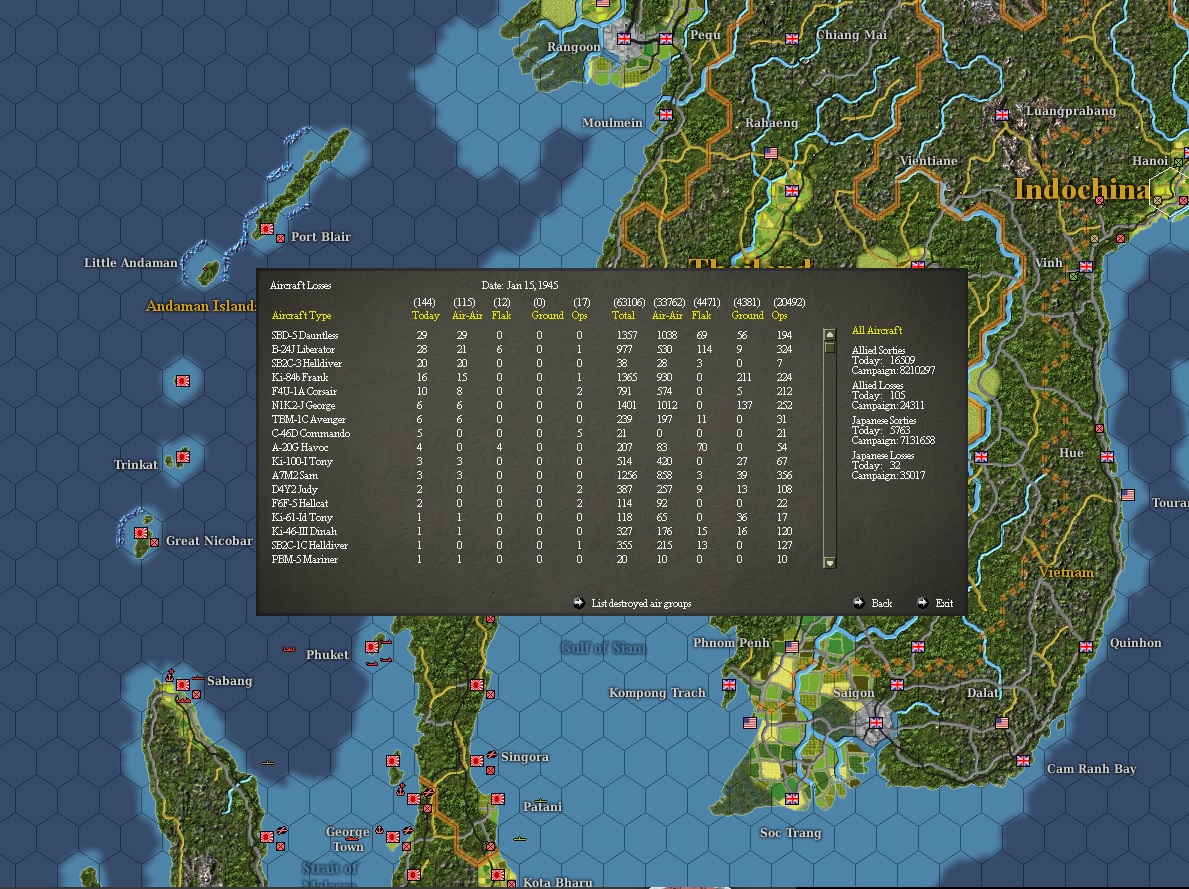This screenshot has height=889, width=1189.
Task: Select the Japanese flag base at Patani
Action: click(497, 799)
